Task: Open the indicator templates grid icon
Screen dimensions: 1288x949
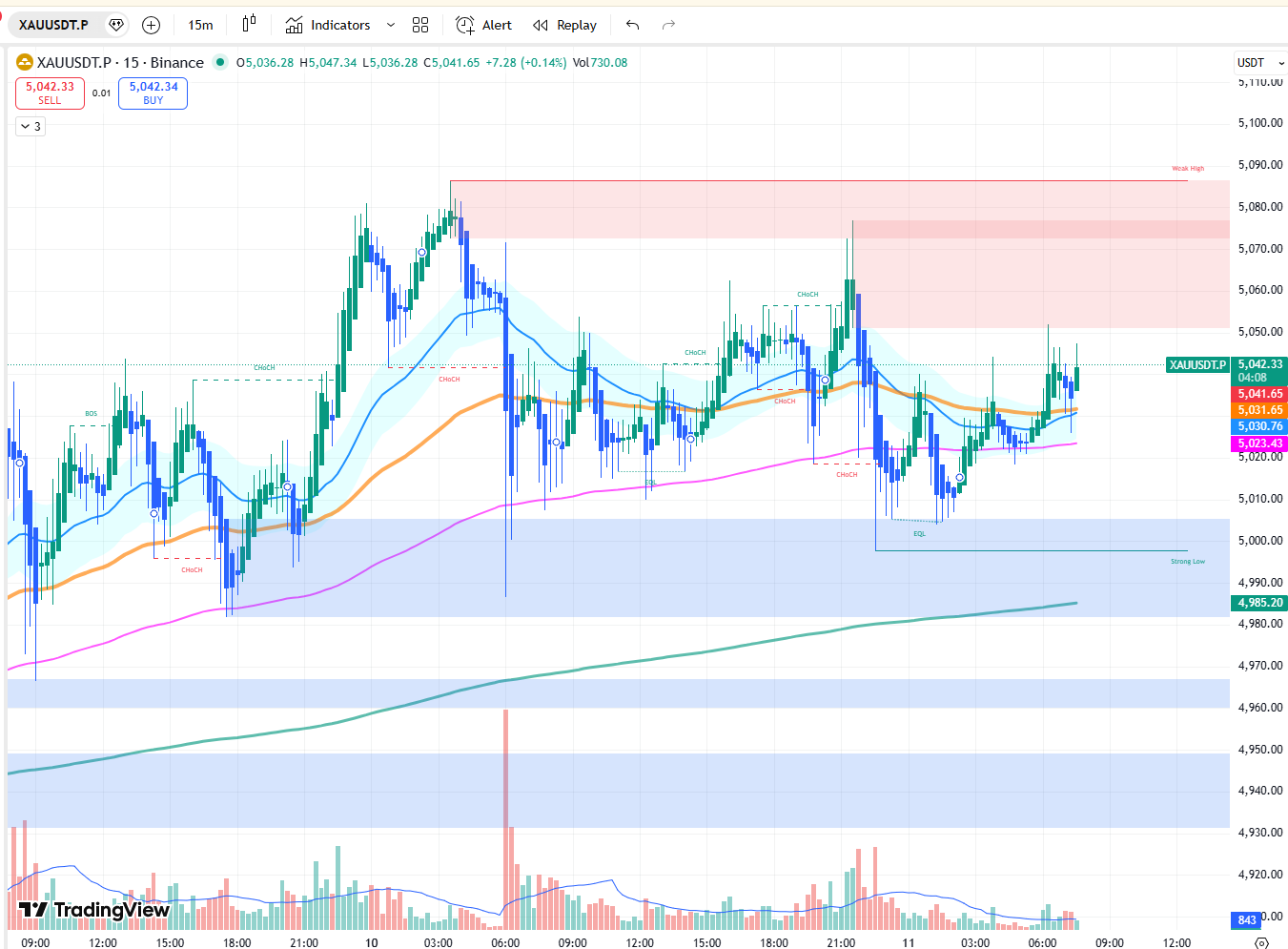Action: click(x=420, y=25)
